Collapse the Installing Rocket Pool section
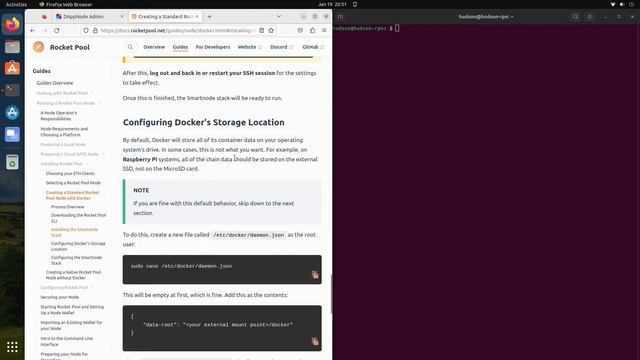Viewport: 640px width, 360px height. point(64,164)
